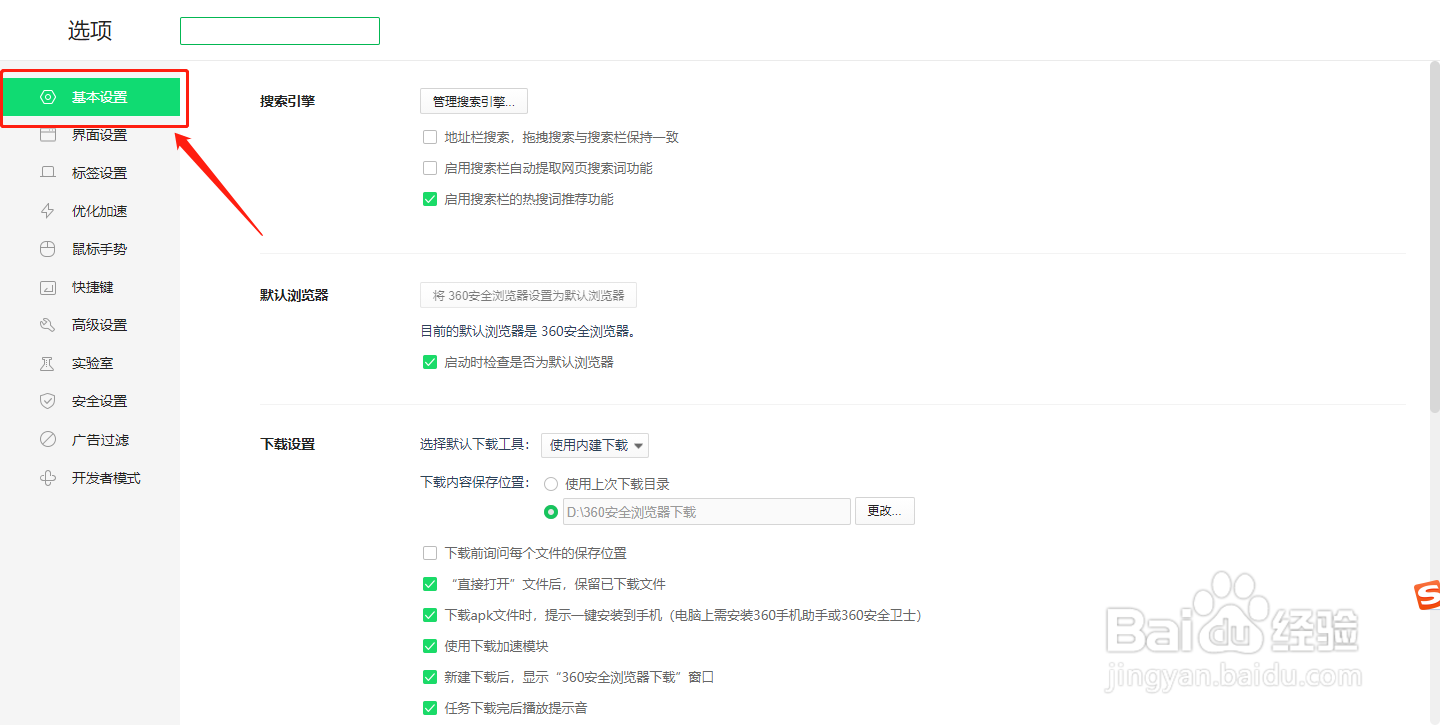Check 下载前询问每个文件的保存位置
1440x725 pixels.
430,553
